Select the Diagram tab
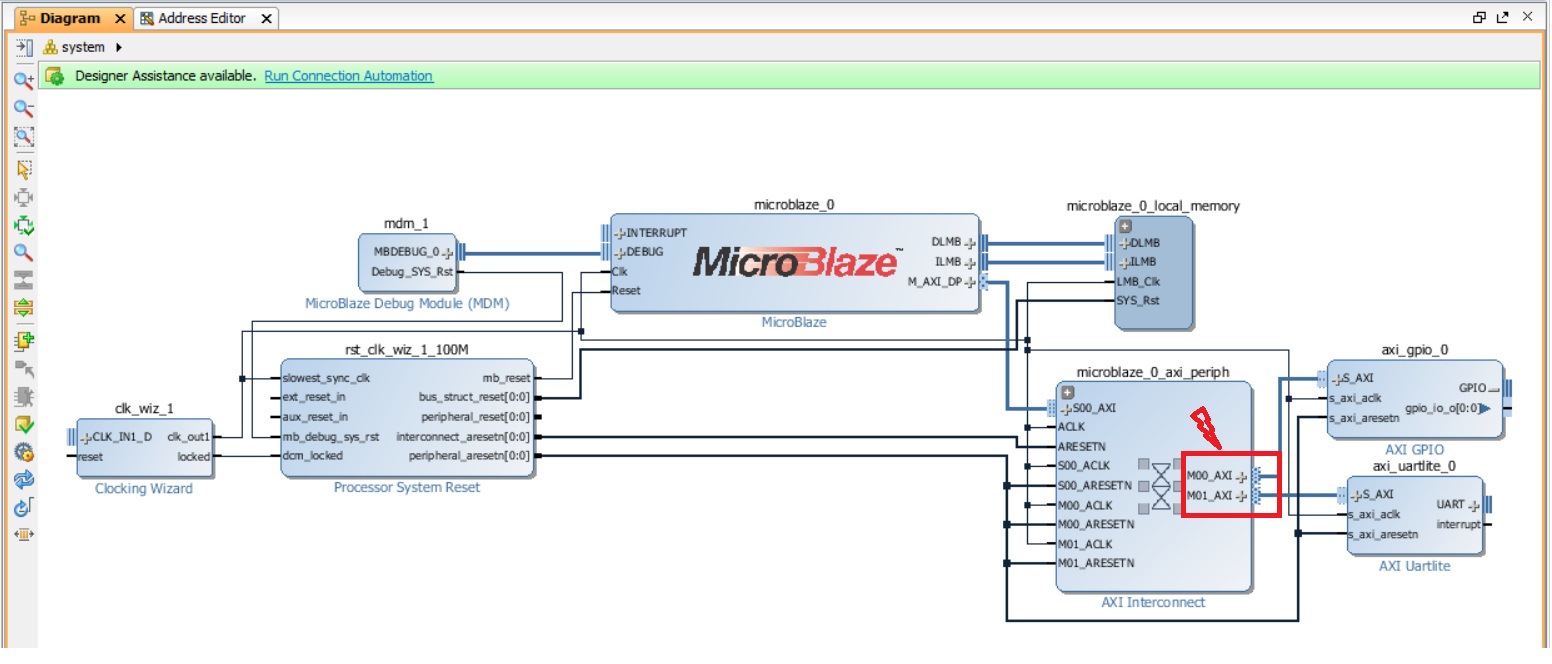 [69, 18]
